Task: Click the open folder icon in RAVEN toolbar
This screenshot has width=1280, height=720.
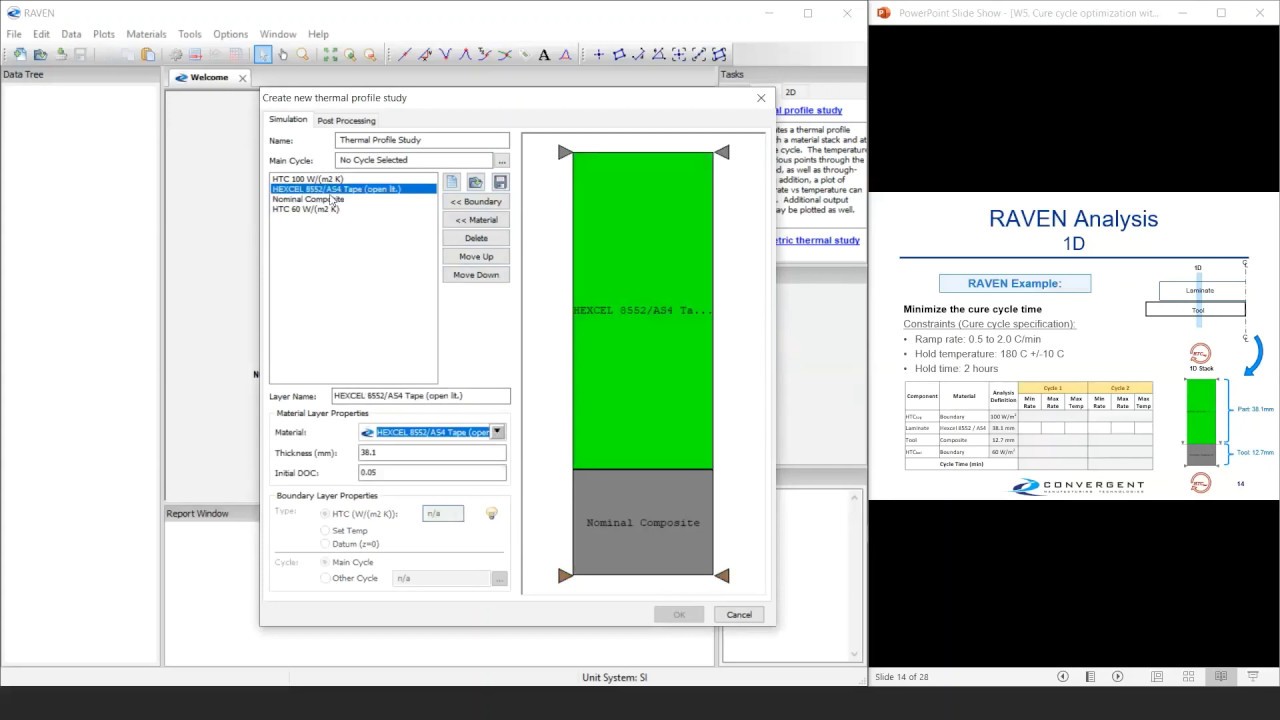Action: [40, 55]
